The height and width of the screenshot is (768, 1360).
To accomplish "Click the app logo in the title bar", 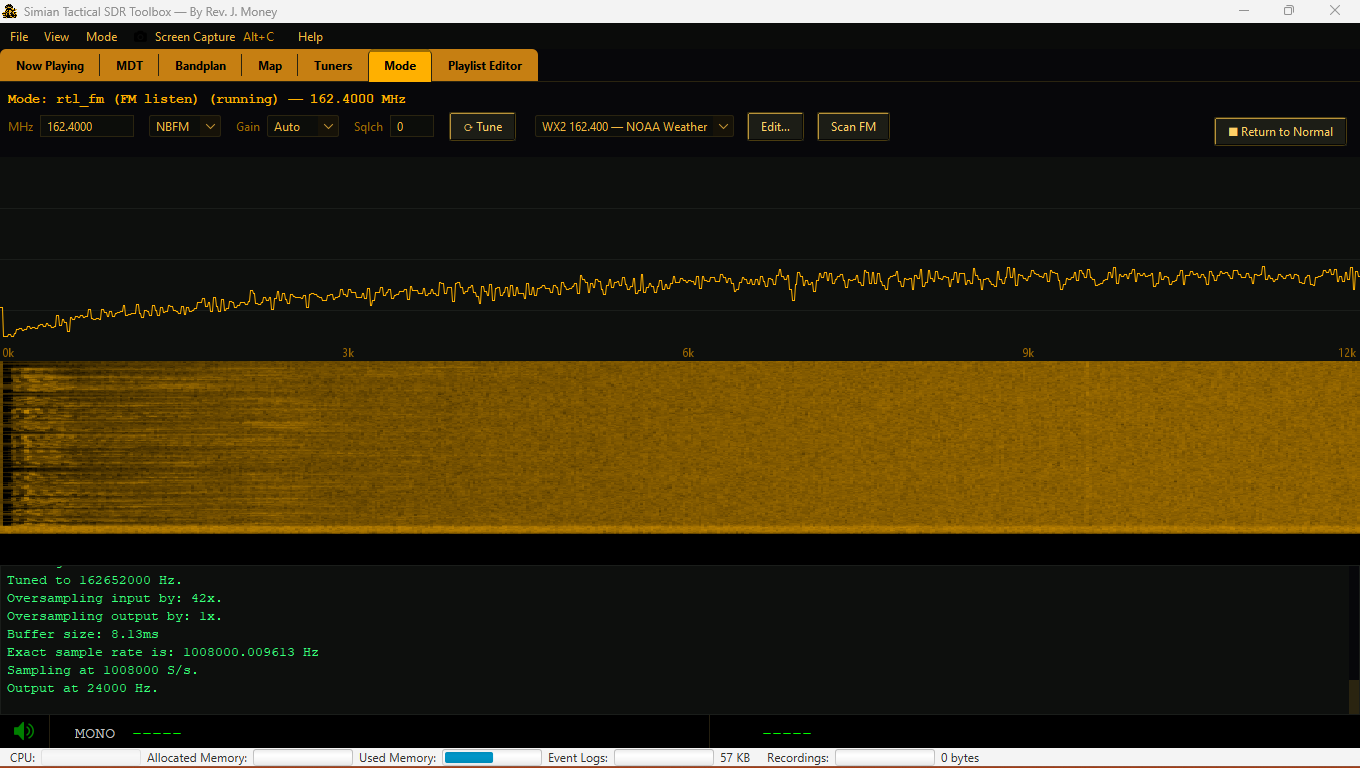I will click(11, 11).
